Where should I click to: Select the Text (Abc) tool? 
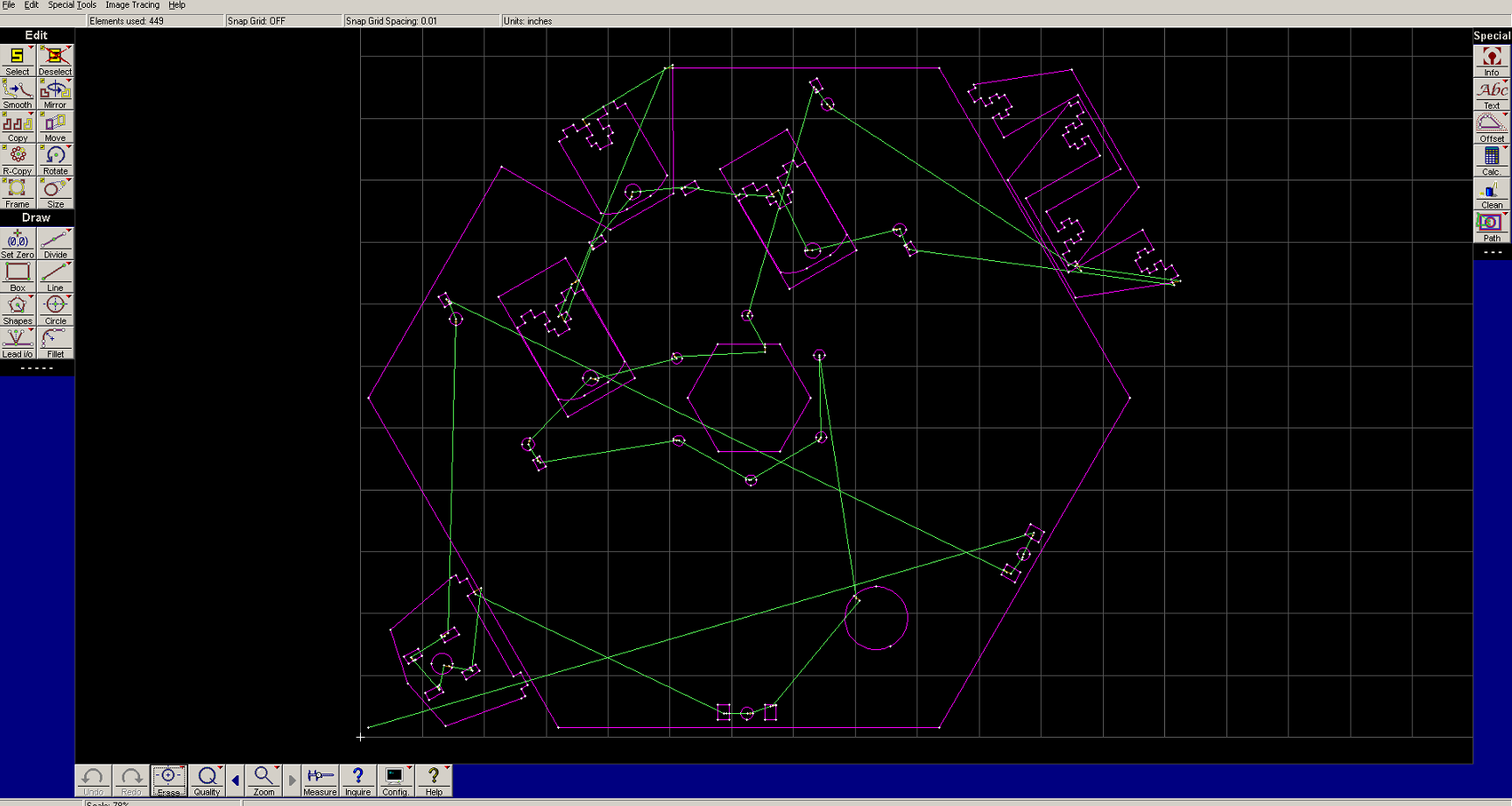[1492, 95]
